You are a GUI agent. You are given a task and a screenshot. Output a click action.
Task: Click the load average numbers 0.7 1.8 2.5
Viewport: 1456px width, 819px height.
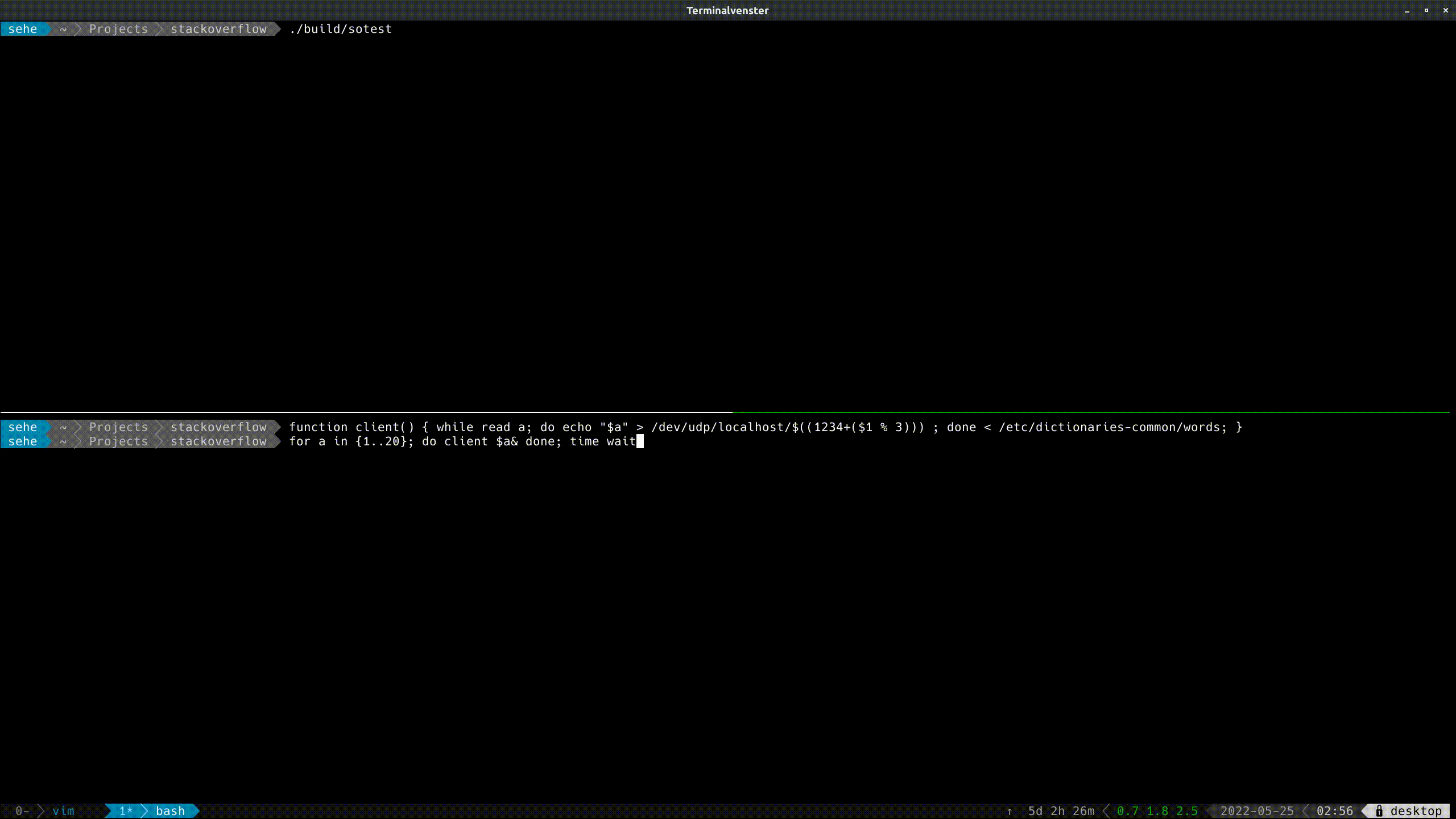coord(1157,811)
